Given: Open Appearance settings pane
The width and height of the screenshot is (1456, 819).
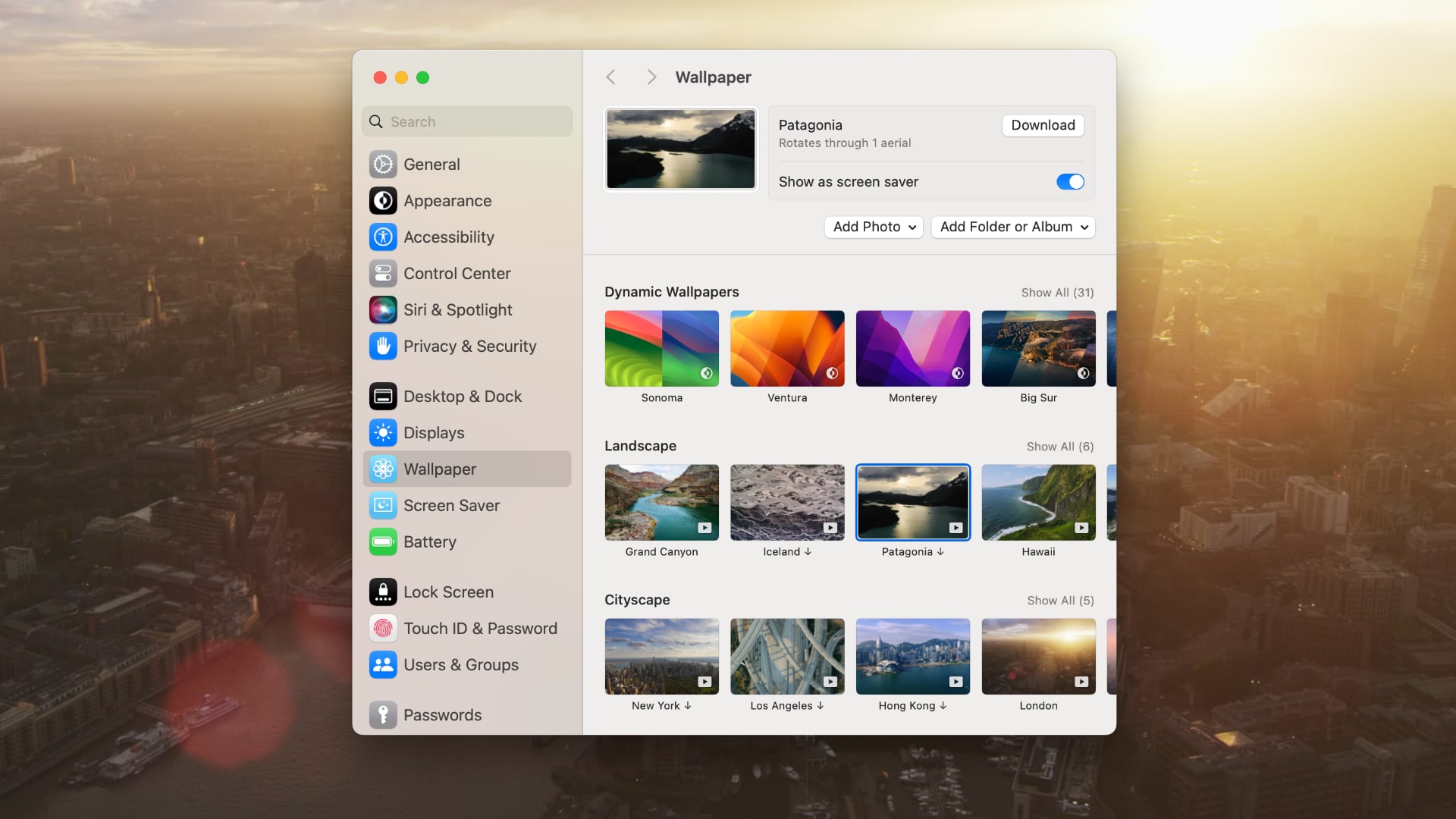Looking at the screenshot, I should [x=467, y=201].
